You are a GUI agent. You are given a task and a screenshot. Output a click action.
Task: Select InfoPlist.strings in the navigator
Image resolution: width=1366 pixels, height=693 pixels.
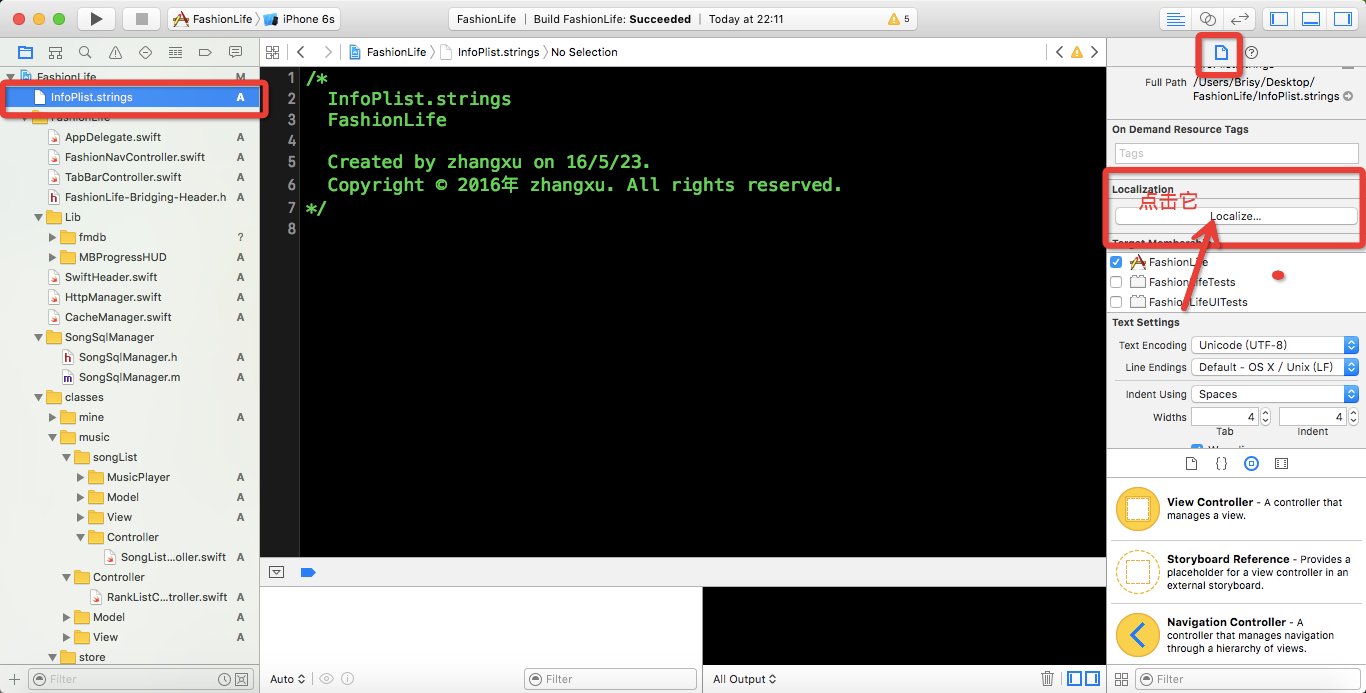coord(130,97)
